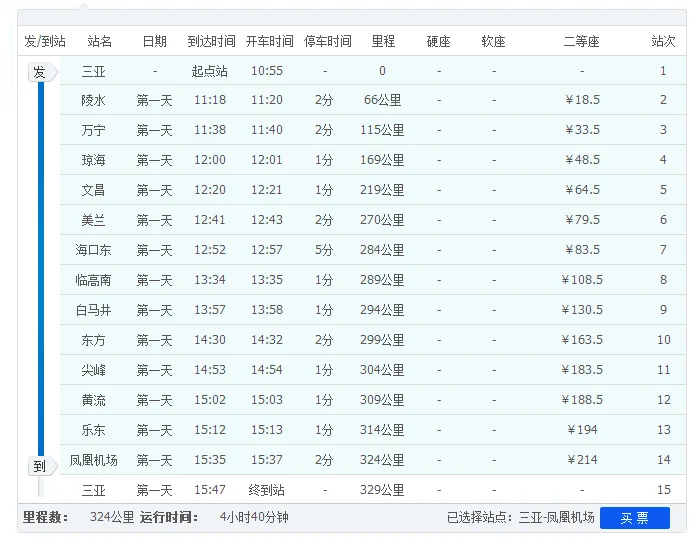The height and width of the screenshot is (540, 694).
Task: Click the 停车时间 column header
Action: click(328, 41)
